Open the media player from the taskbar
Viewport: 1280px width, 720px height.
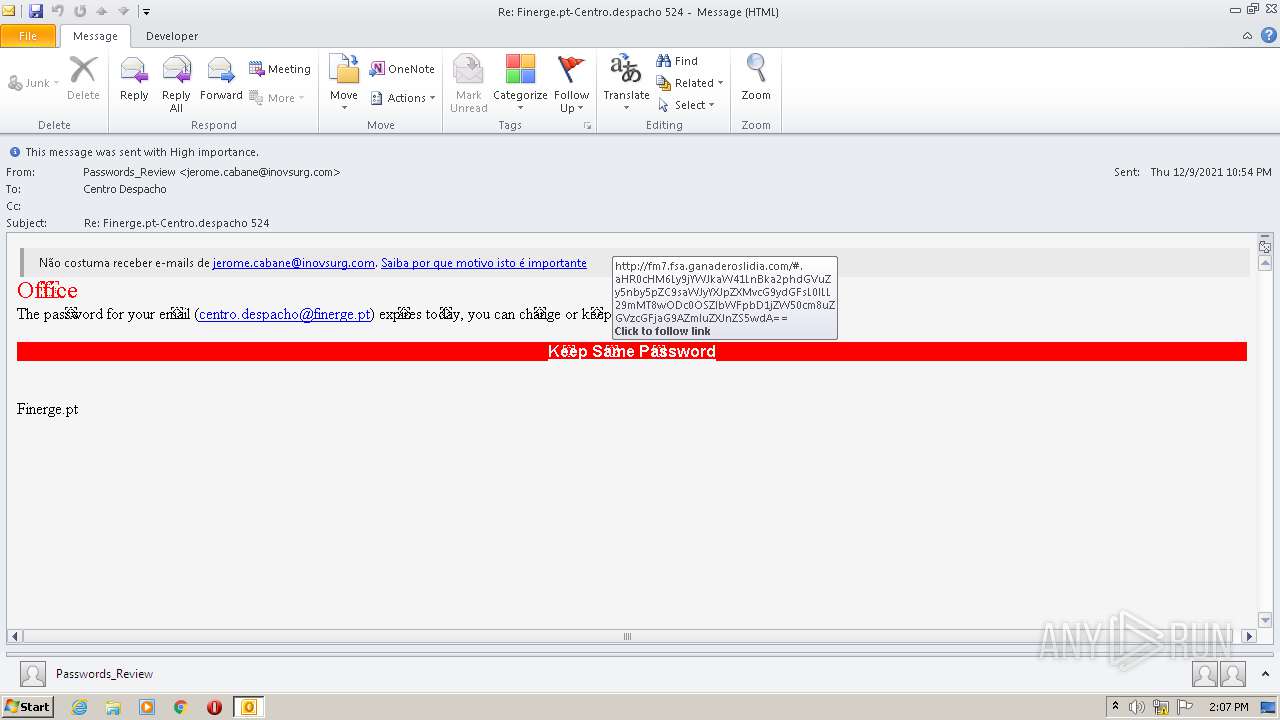click(147, 707)
